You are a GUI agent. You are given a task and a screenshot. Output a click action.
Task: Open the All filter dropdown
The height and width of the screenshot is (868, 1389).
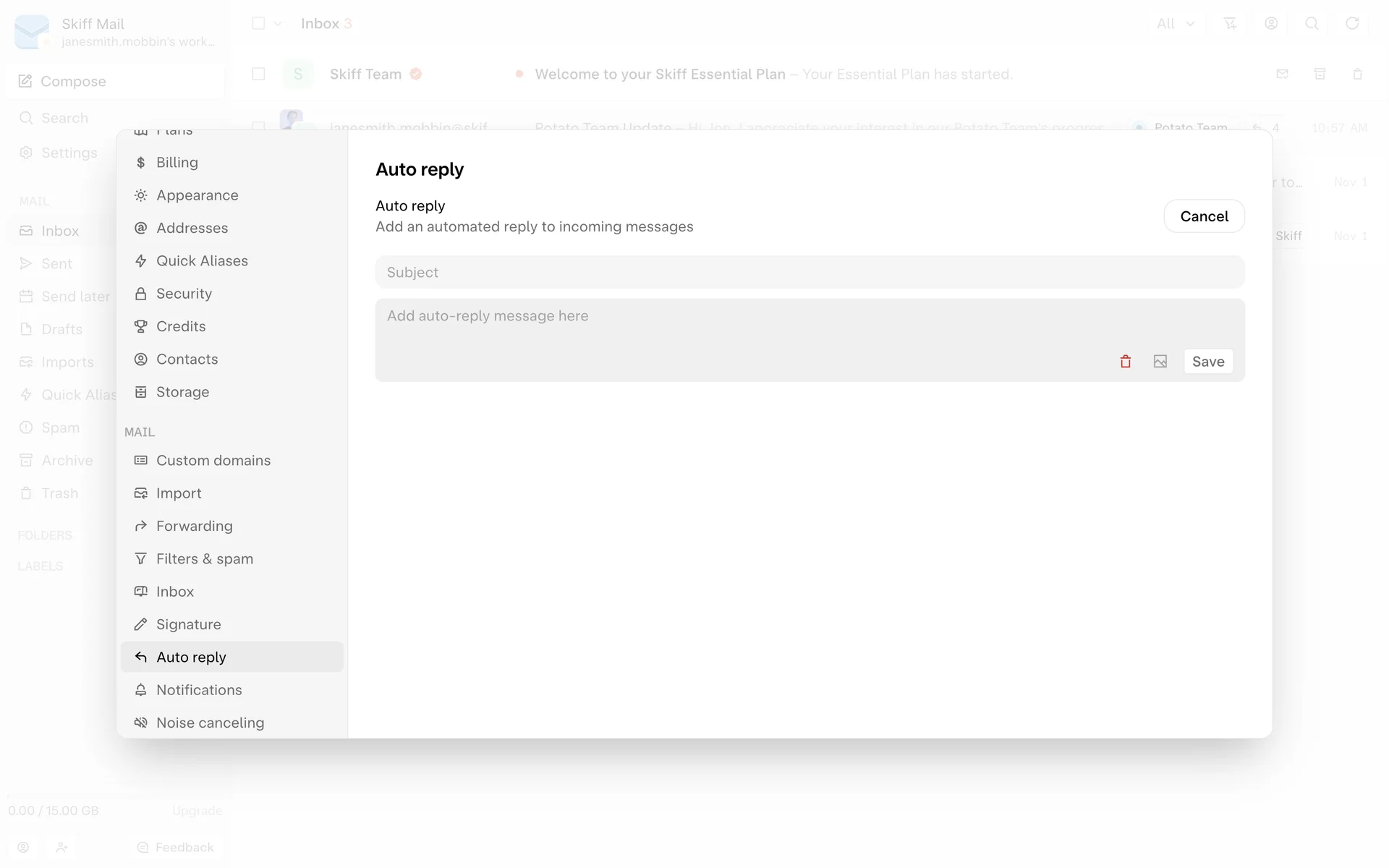(1175, 23)
